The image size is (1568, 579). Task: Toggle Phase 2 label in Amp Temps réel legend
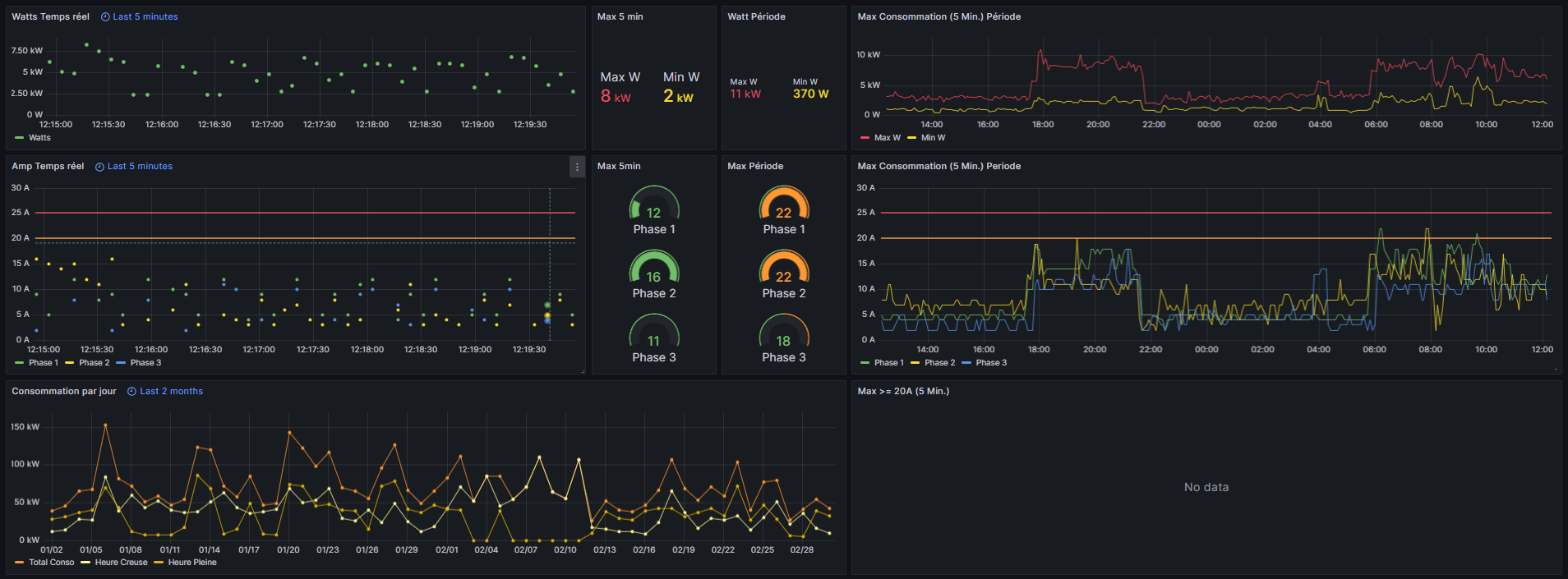(94, 363)
